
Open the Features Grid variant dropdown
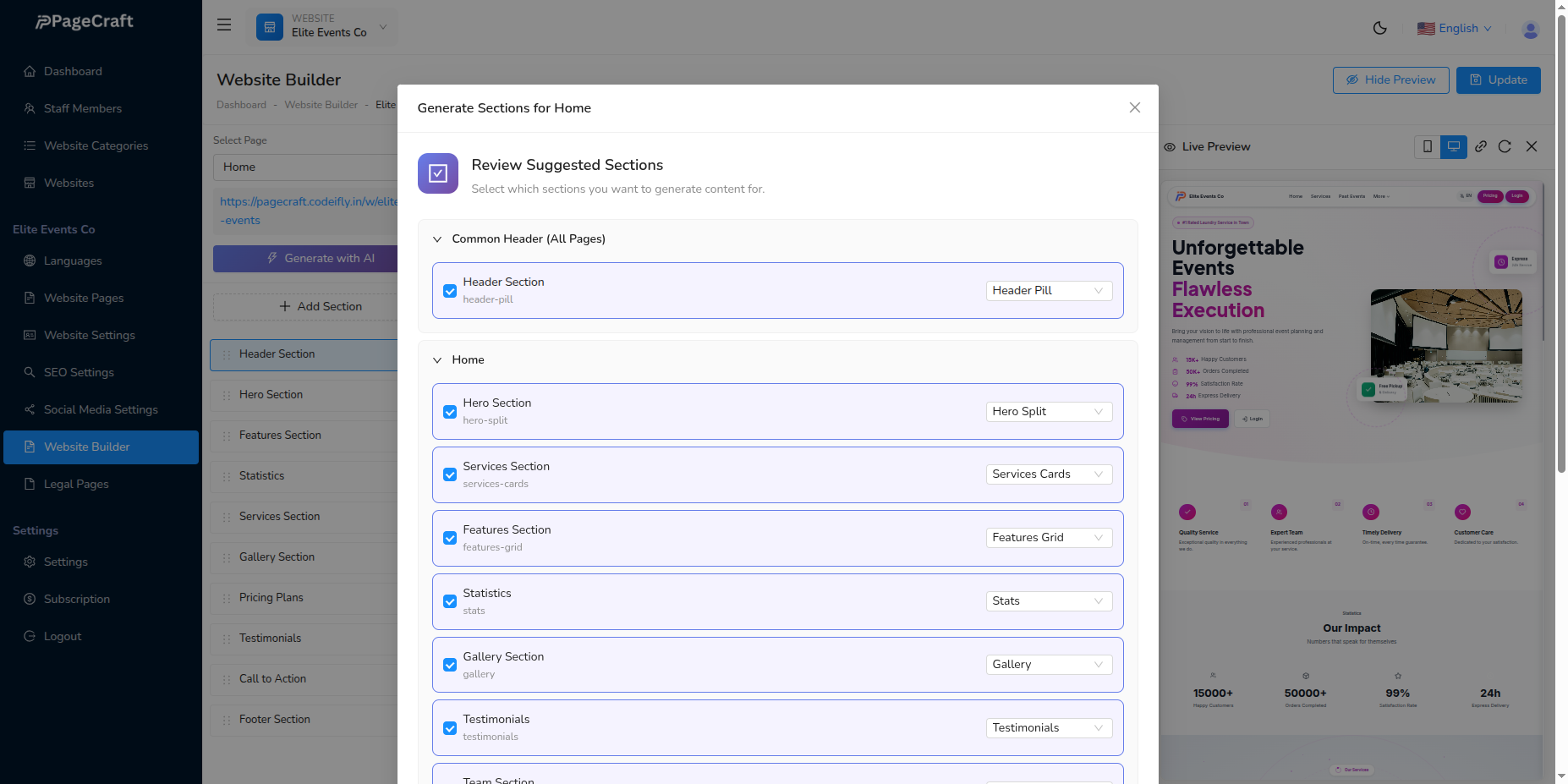pyautogui.click(x=1049, y=538)
